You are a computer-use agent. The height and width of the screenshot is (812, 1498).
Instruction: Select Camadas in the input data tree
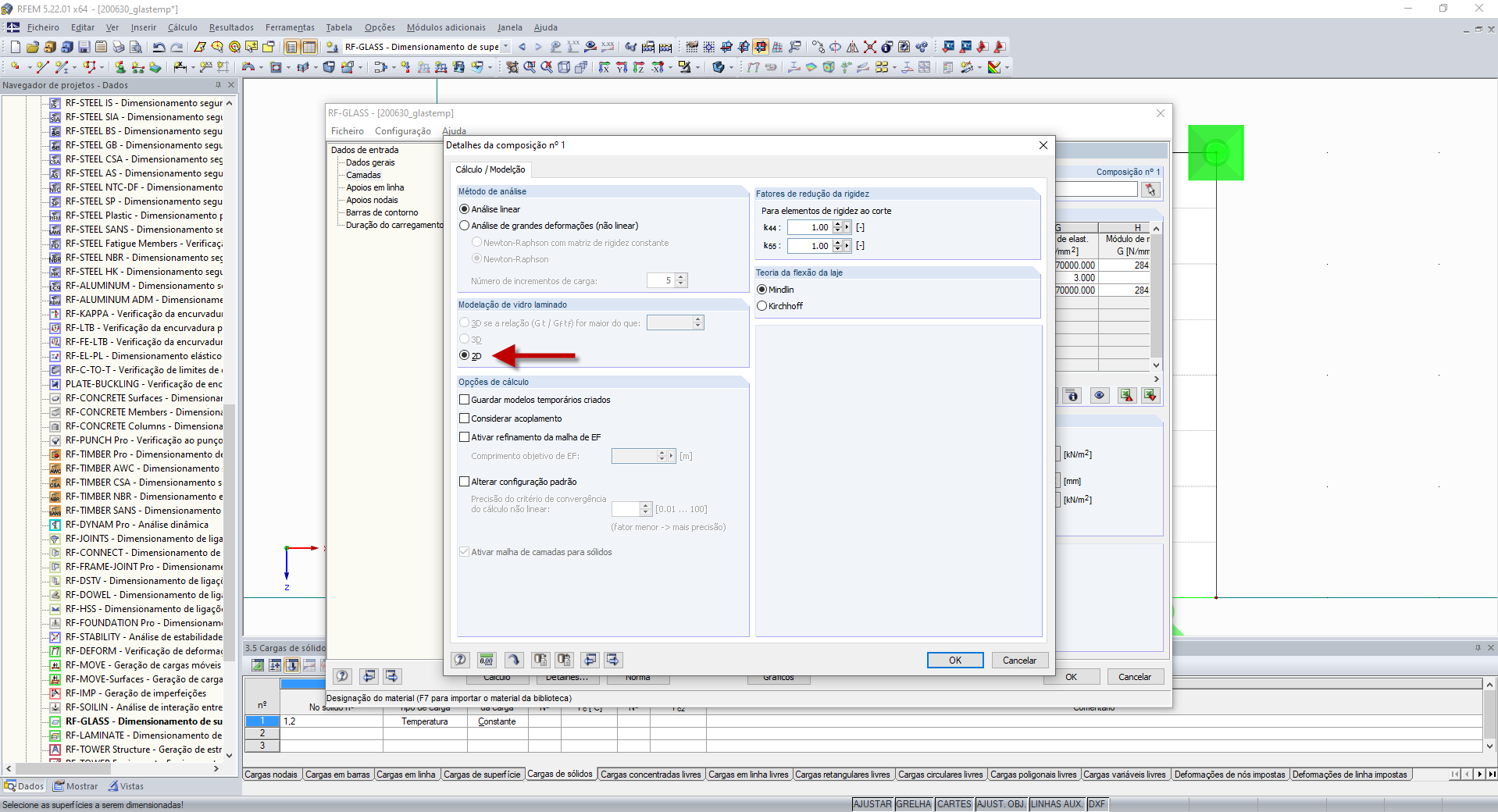(x=363, y=175)
